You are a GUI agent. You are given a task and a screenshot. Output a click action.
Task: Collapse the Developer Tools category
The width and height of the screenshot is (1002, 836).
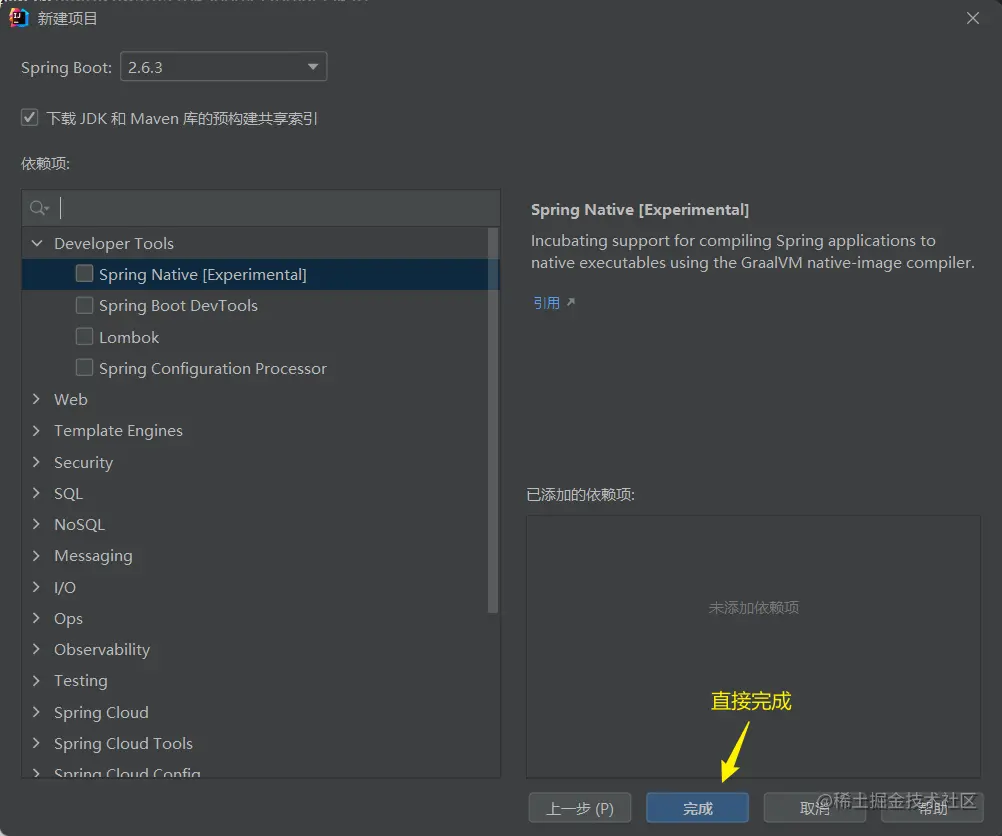37,243
